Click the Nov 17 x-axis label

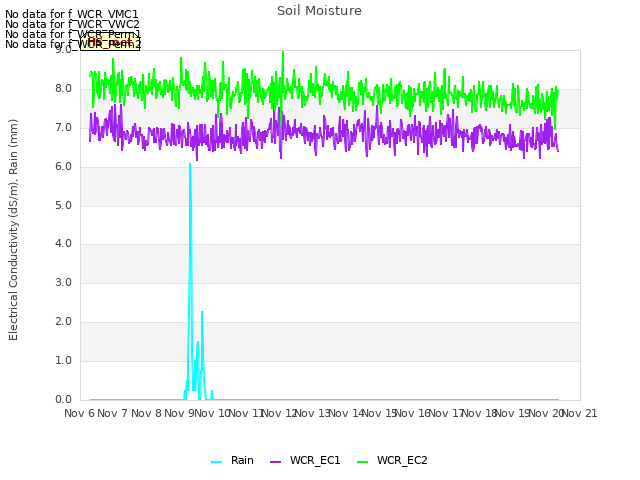(446, 413)
